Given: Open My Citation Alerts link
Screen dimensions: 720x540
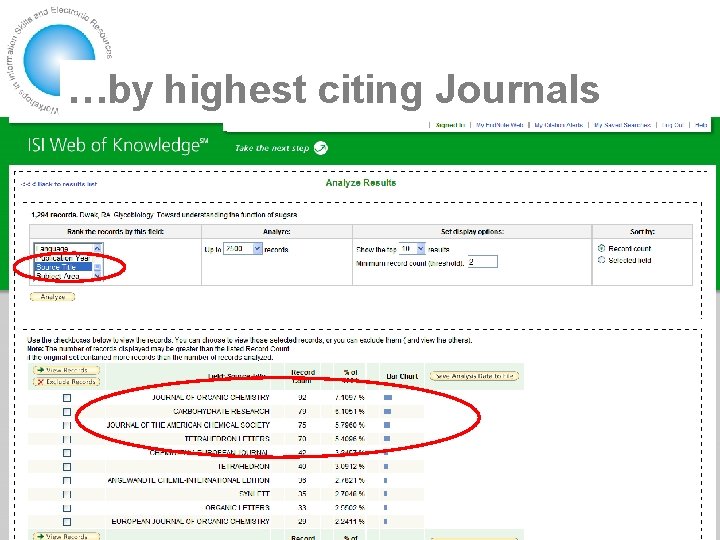Looking at the screenshot, I should click(x=558, y=125).
